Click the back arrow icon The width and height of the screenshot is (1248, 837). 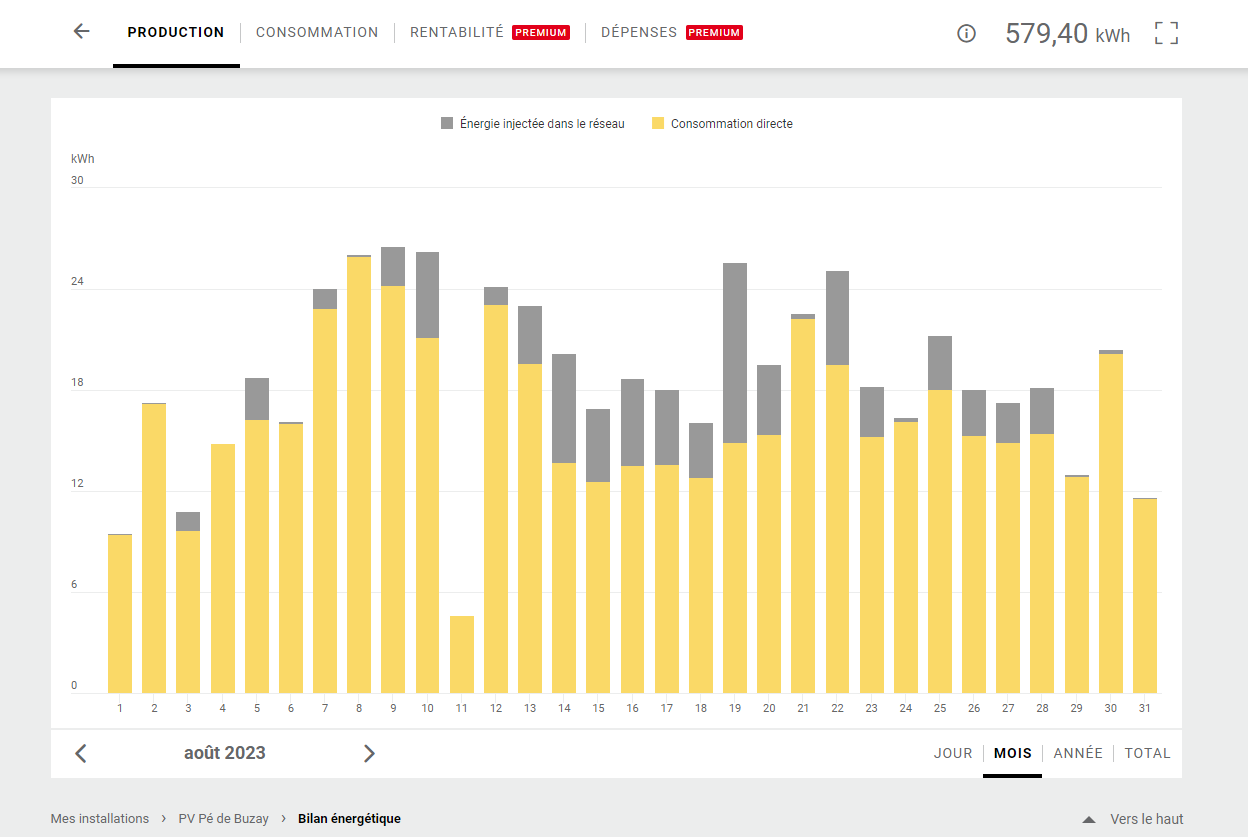coord(82,32)
